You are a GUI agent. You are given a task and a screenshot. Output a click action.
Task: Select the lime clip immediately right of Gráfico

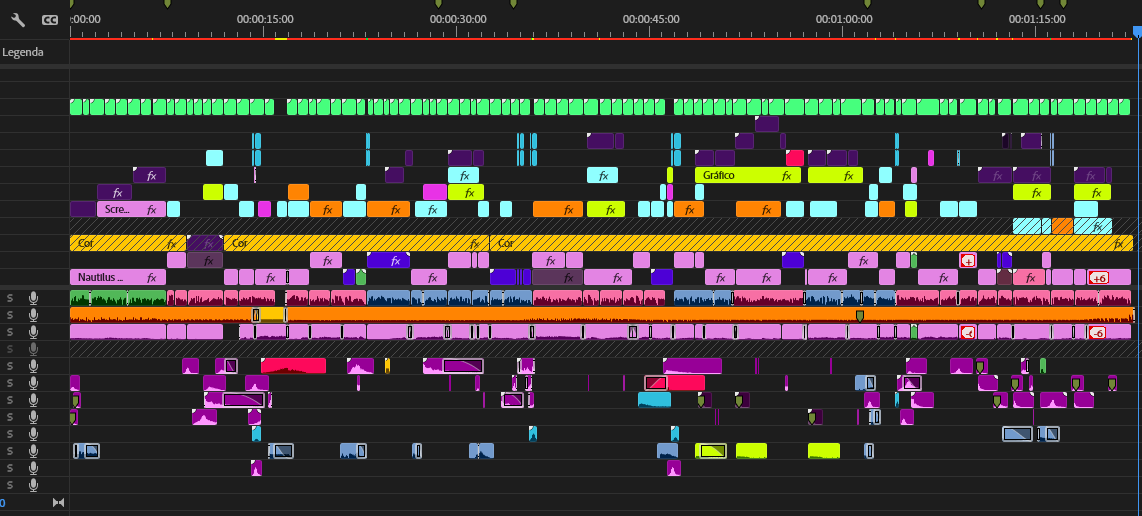point(835,175)
